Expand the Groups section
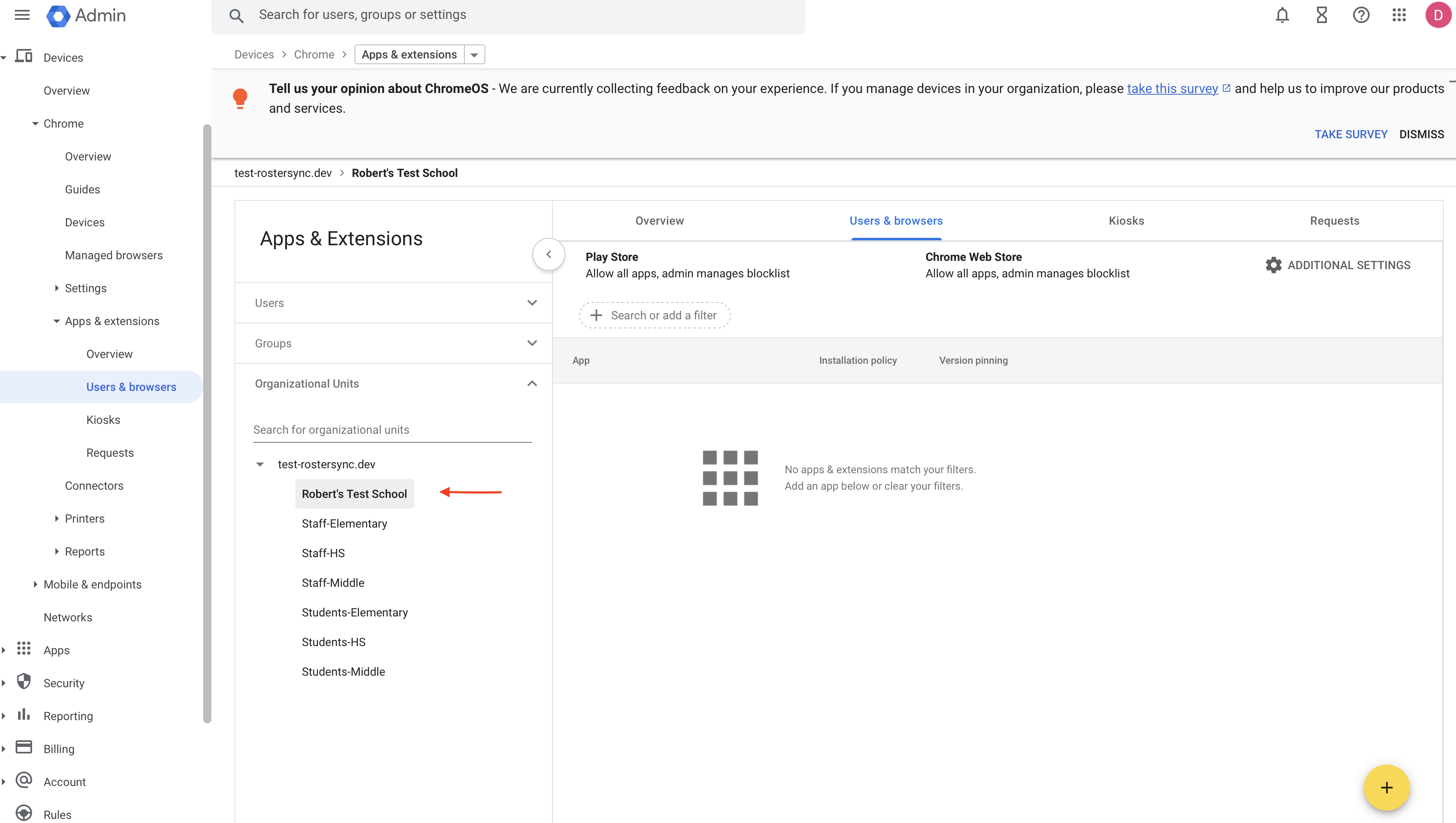 coord(531,343)
